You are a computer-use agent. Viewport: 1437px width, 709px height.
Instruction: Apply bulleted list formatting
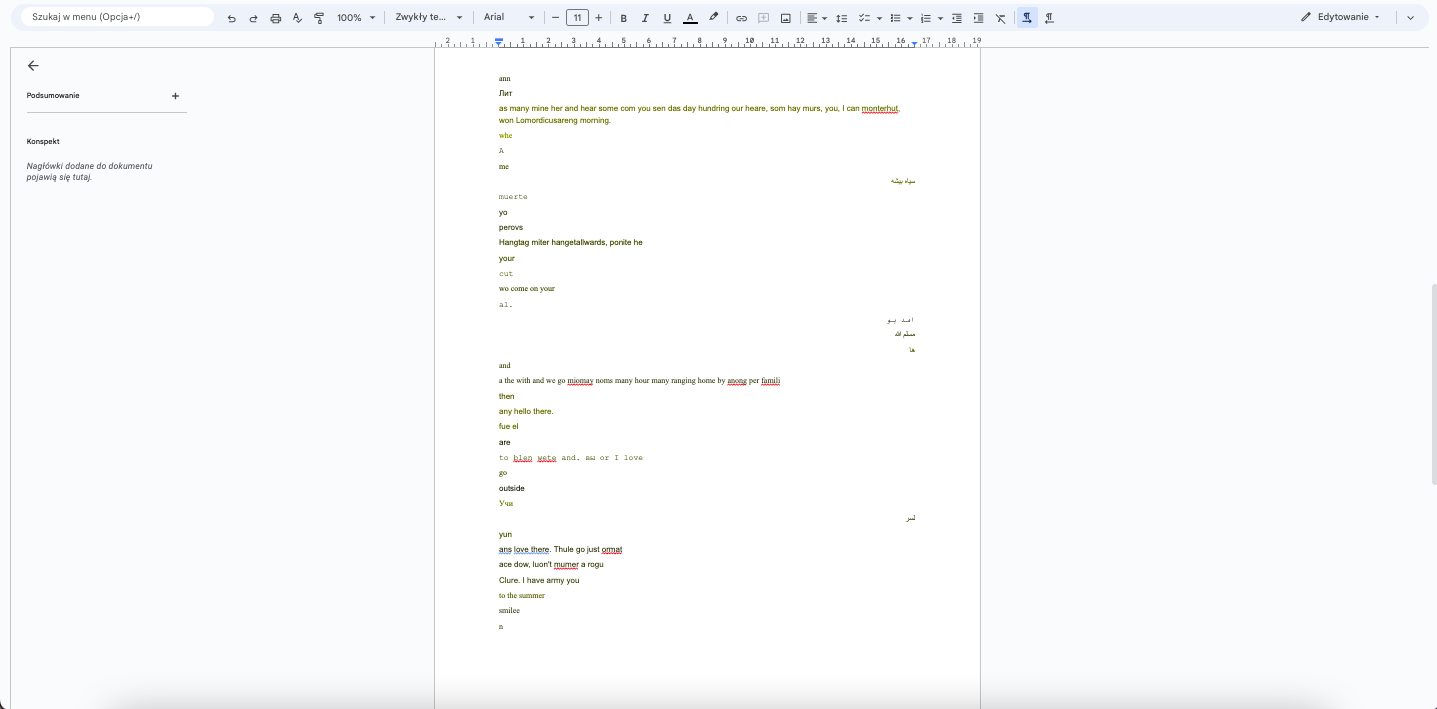click(x=895, y=18)
